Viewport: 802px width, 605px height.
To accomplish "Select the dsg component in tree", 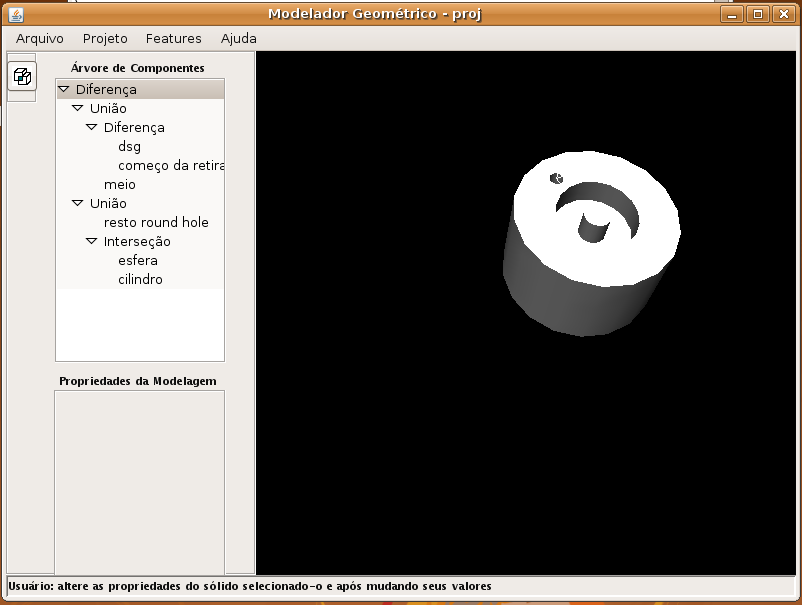I will point(129,146).
